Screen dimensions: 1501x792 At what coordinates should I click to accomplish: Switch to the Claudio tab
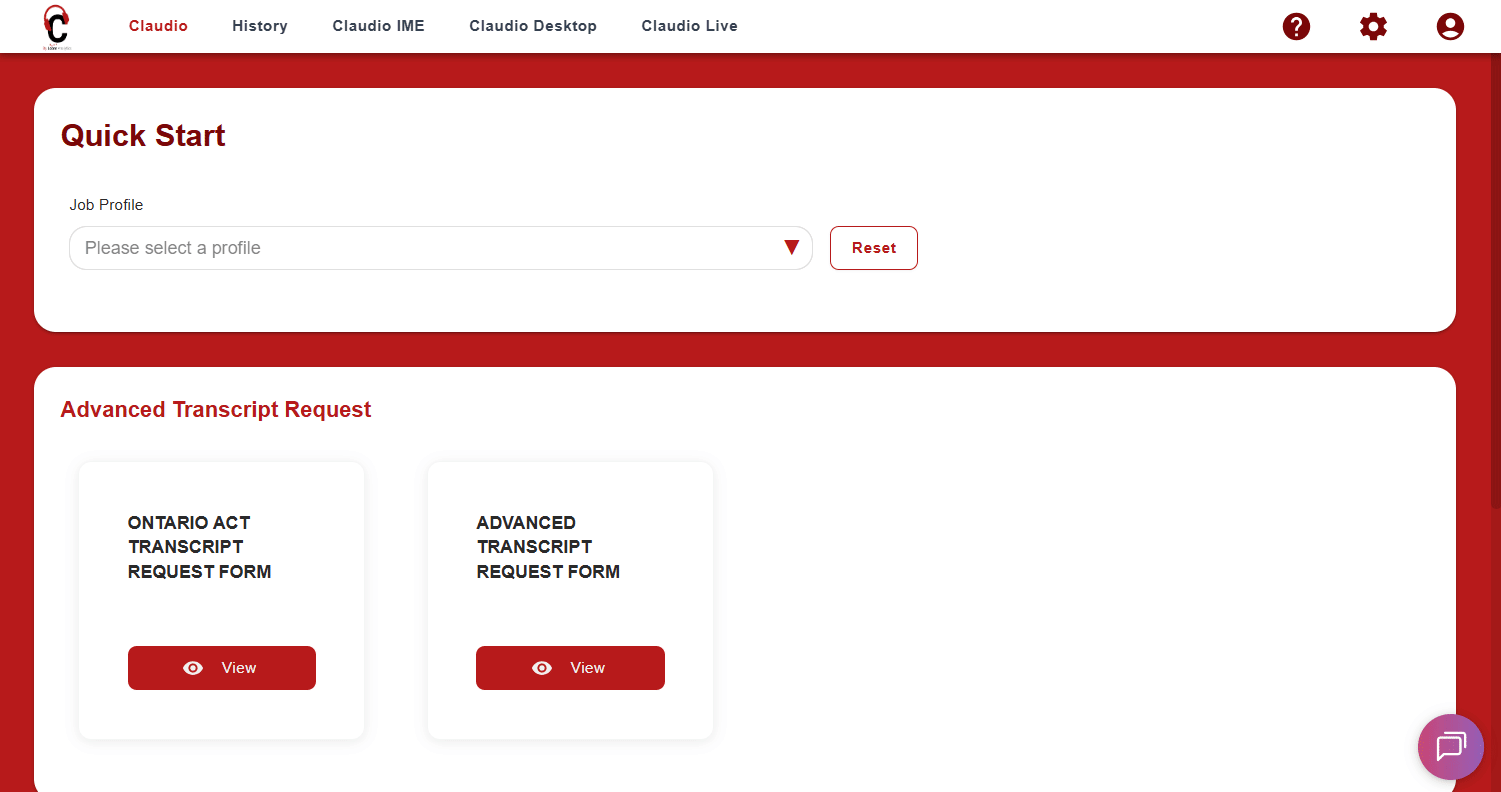pos(158,26)
